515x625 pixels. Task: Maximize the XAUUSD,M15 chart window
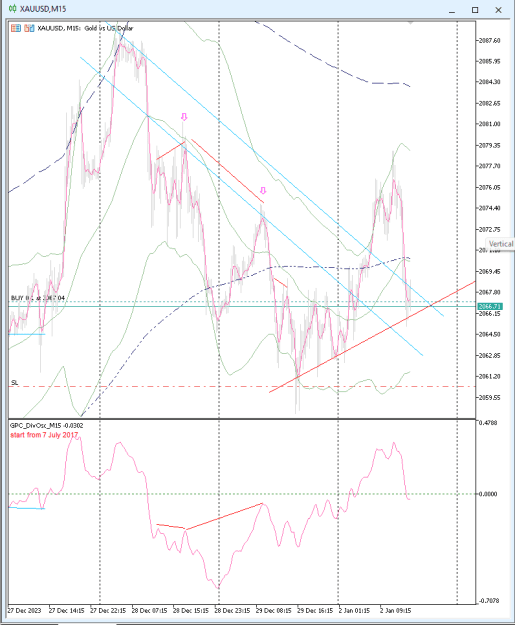point(475,10)
